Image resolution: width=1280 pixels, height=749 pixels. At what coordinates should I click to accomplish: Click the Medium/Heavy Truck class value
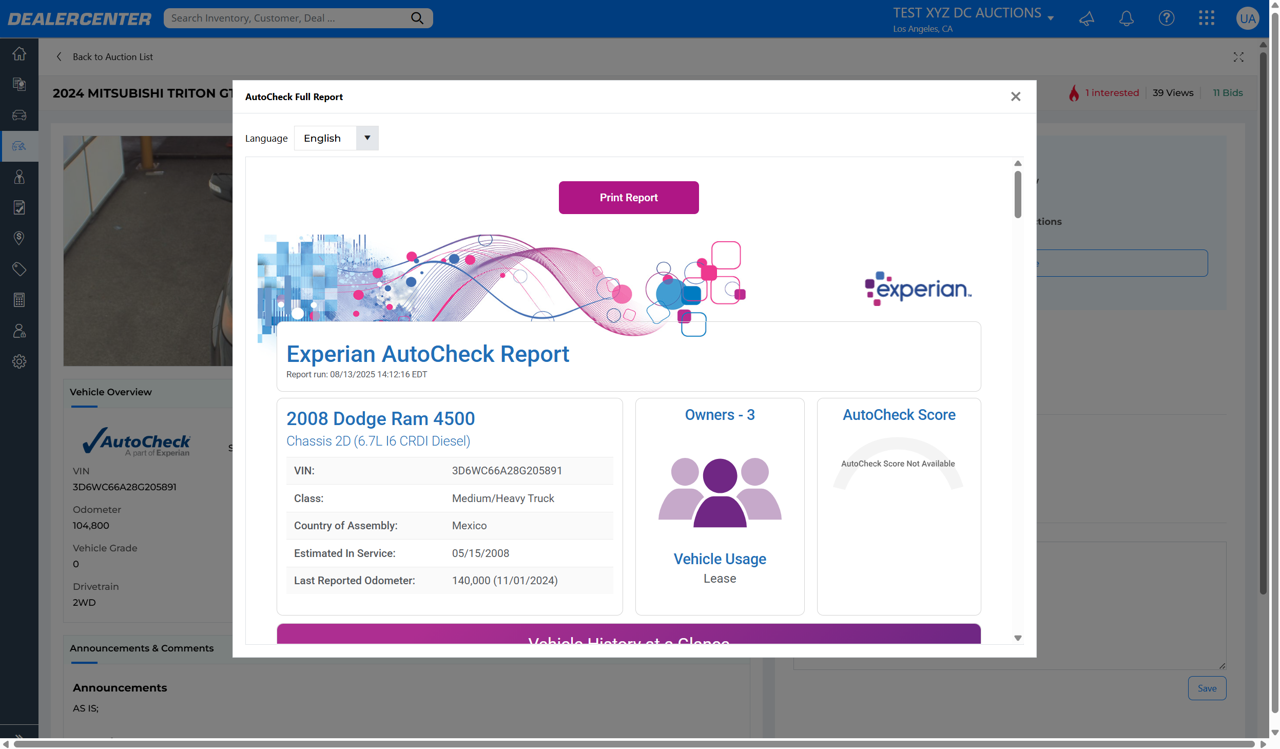point(503,498)
